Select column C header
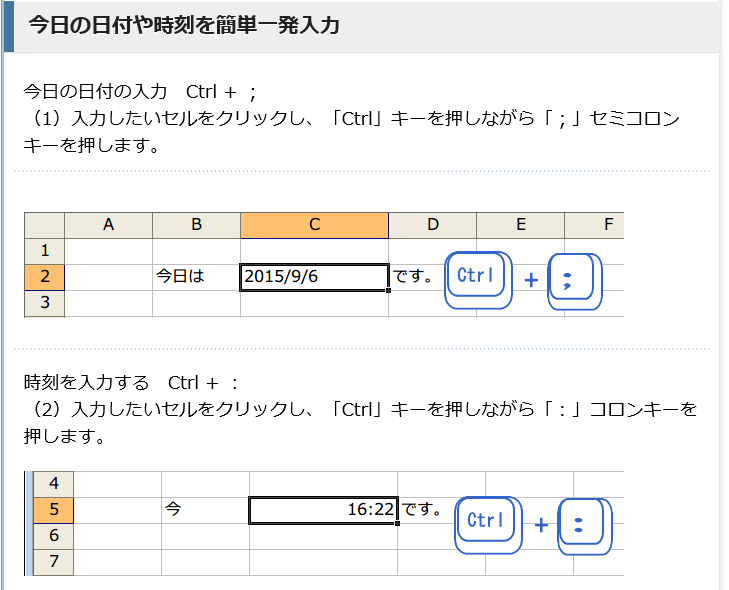Viewport: 729px width, 590px height. tap(314, 225)
